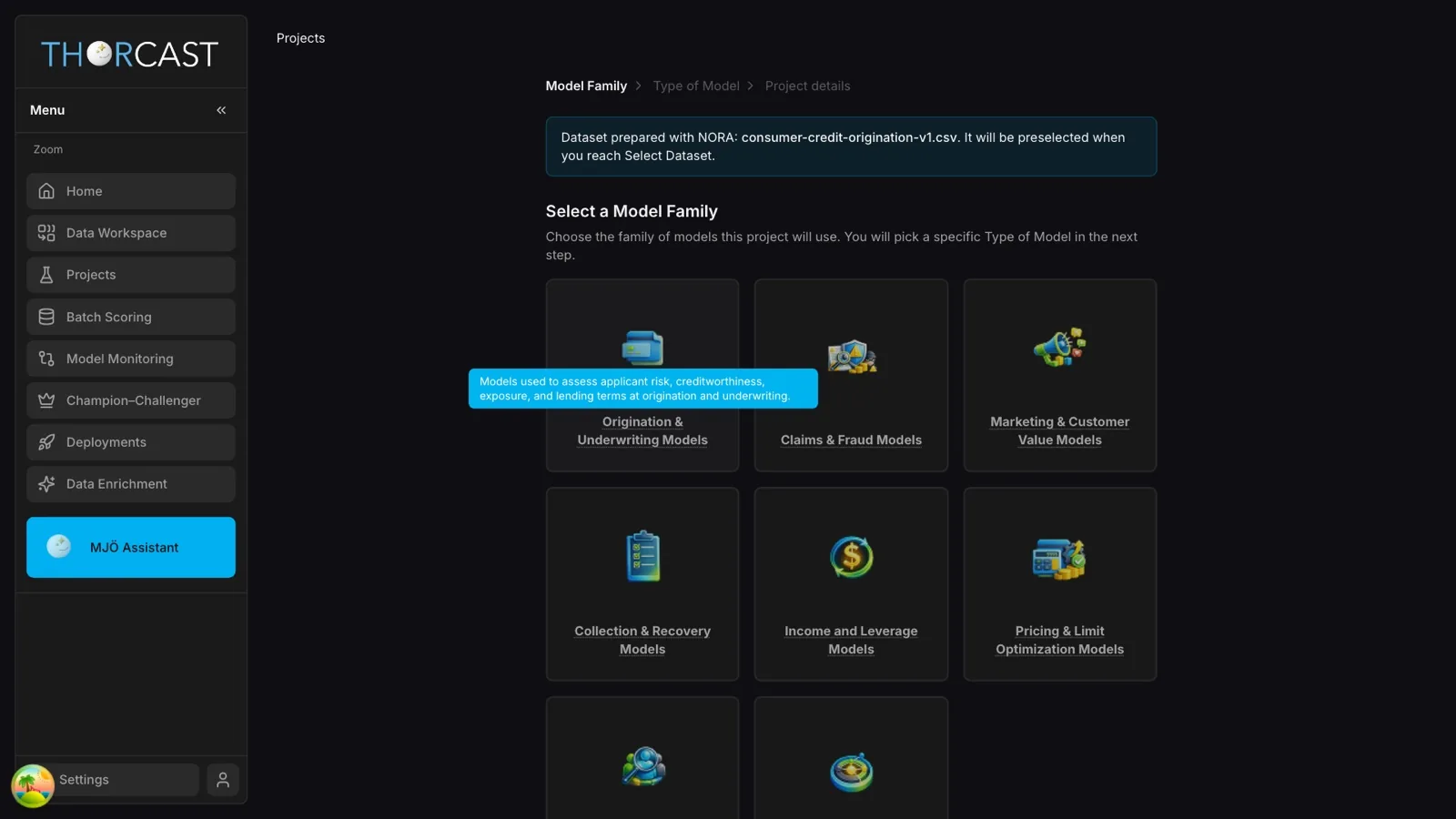This screenshot has height=819, width=1456.
Task: Open user profile icon beside Settings
Action: tap(223, 780)
